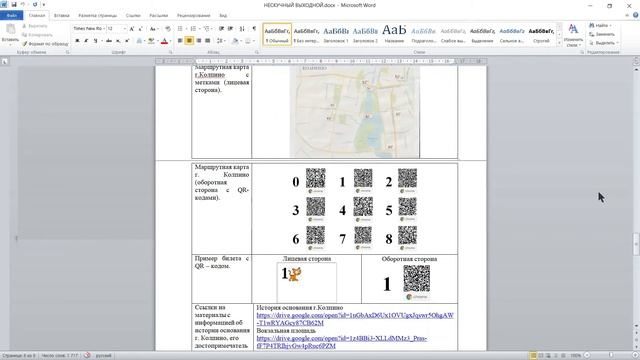Image resolution: width=640 pixels, height=360 pixels.
Task: Open История основания г.Колпино Drive link
Action: pyautogui.click(x=355, y=319)
